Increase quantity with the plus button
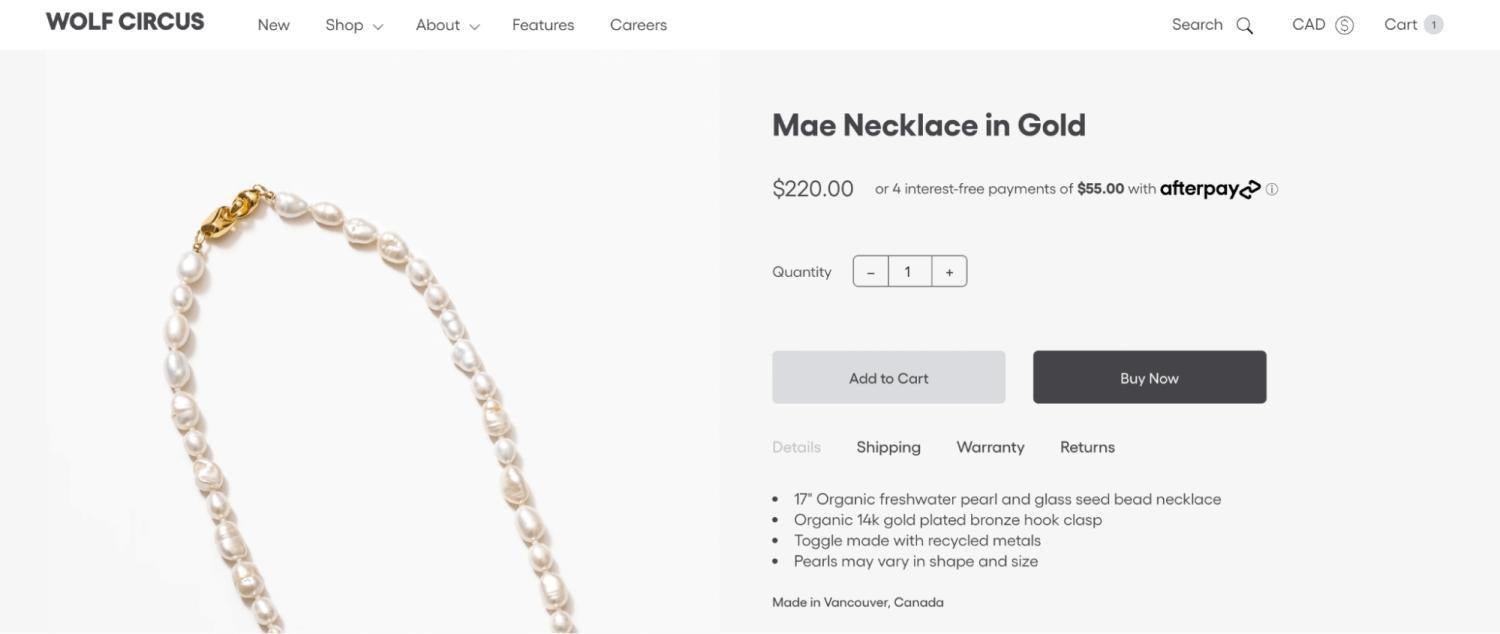 (949, 272)
